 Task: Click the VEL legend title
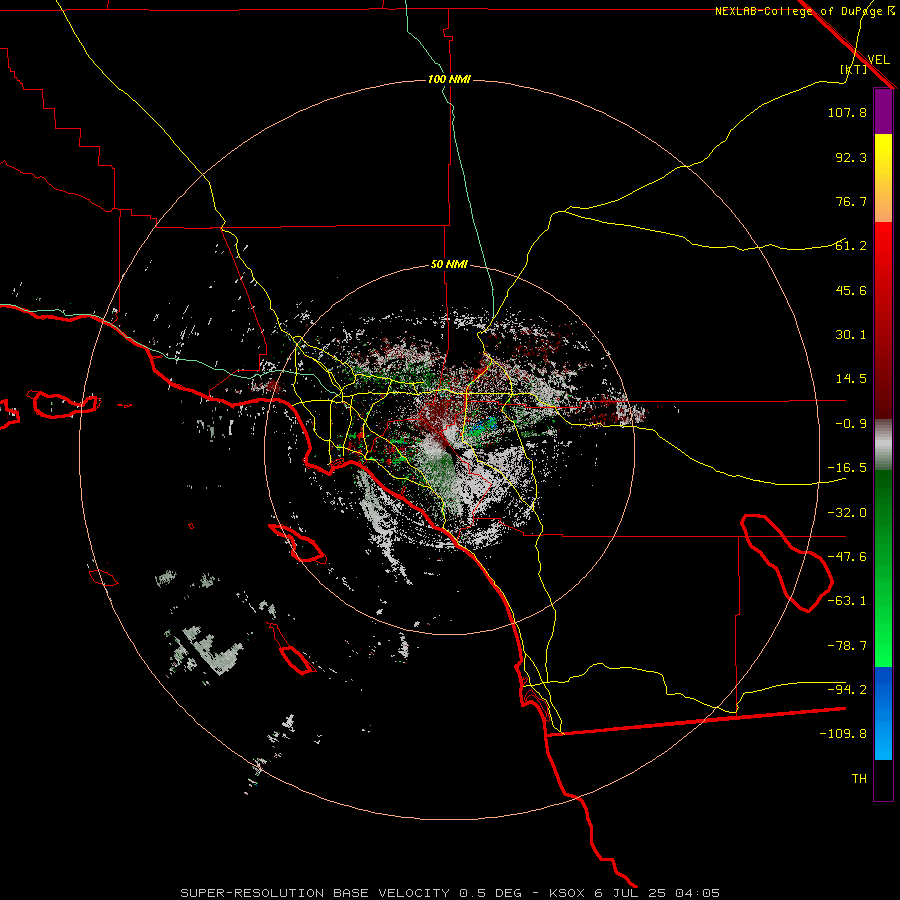(x=878, y=59)
